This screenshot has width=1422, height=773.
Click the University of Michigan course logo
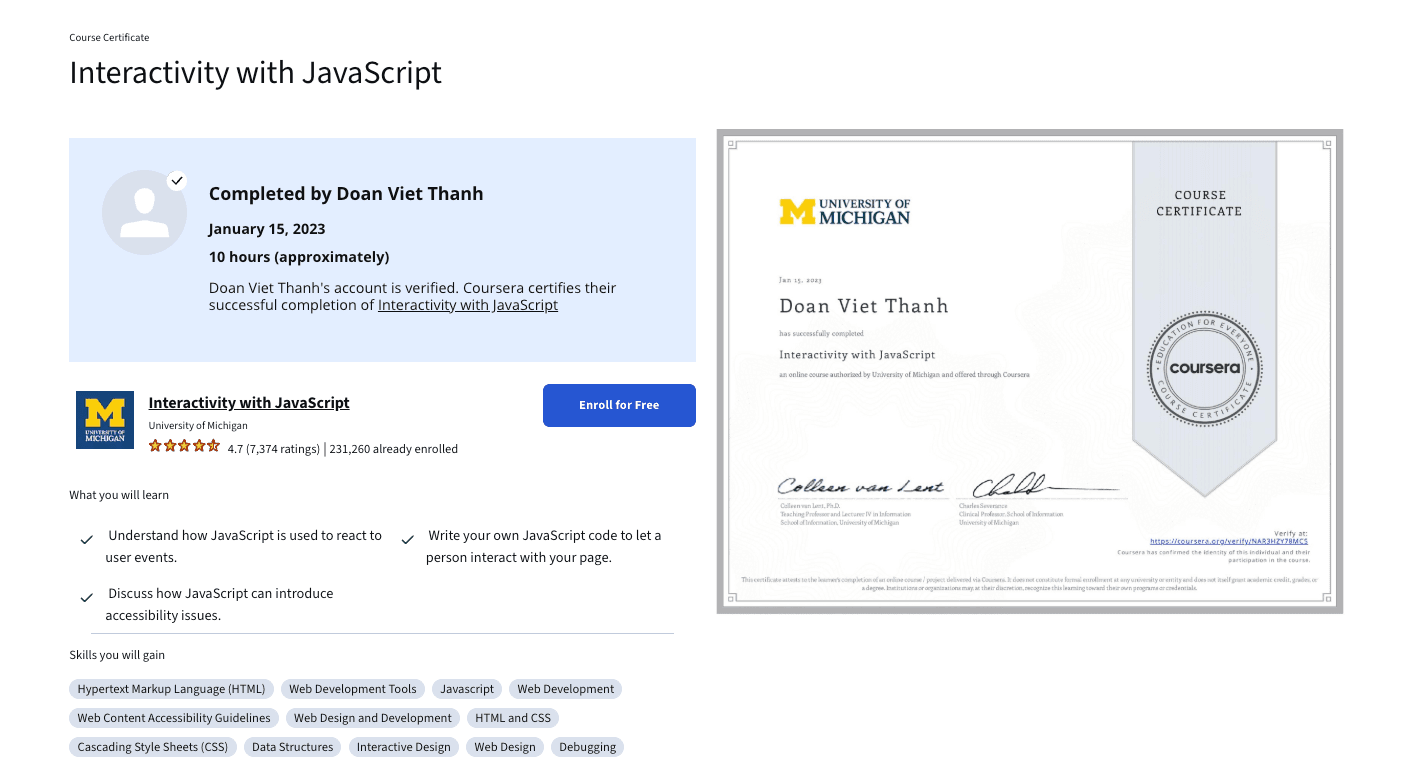coord(105,420)
